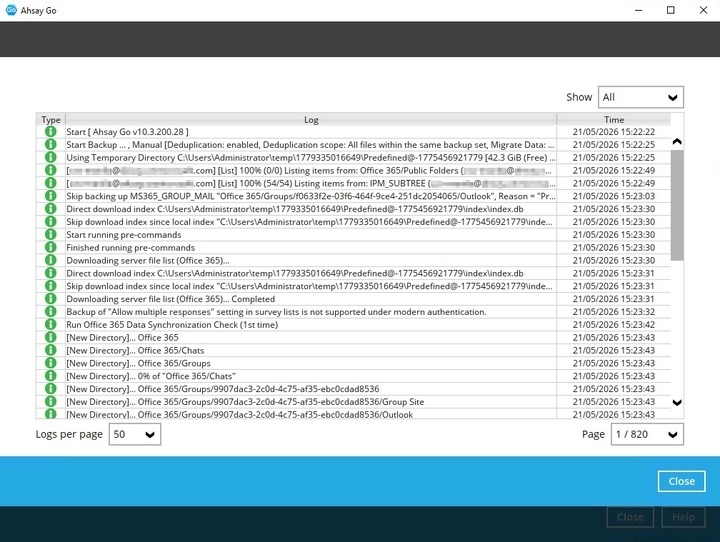The width and height of the screenshot is (720, 542).
Task: Click the Time column header
Action: [x=614, y=119]
